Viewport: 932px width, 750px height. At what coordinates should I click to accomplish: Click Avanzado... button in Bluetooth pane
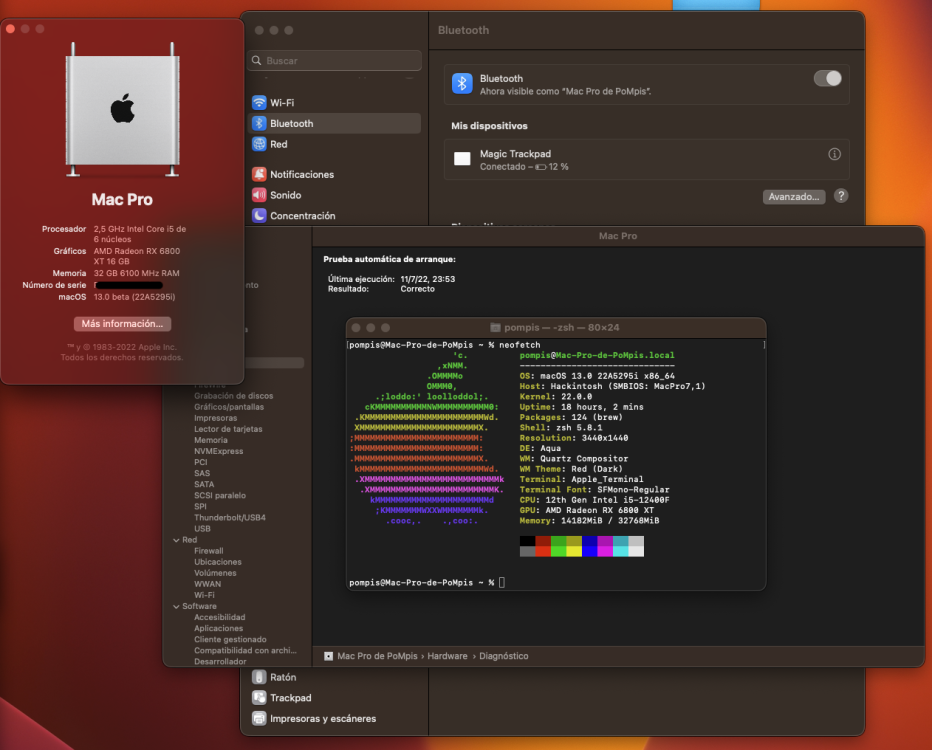pos(794,197)
